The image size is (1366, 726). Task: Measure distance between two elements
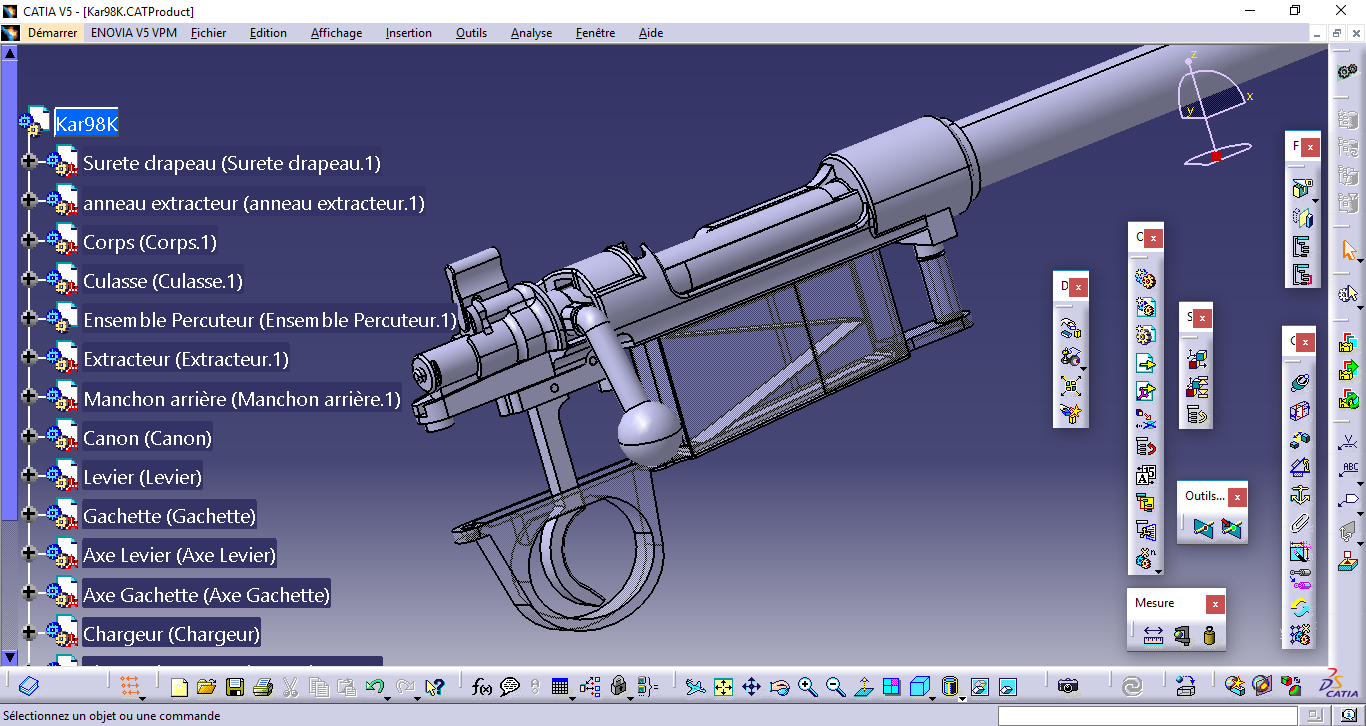point(1153,635)
